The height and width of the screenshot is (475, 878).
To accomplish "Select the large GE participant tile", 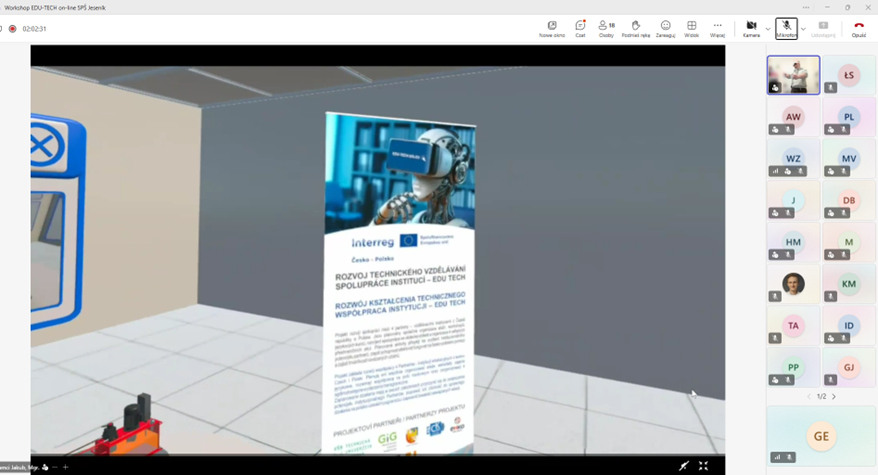I will pos(821,437).
